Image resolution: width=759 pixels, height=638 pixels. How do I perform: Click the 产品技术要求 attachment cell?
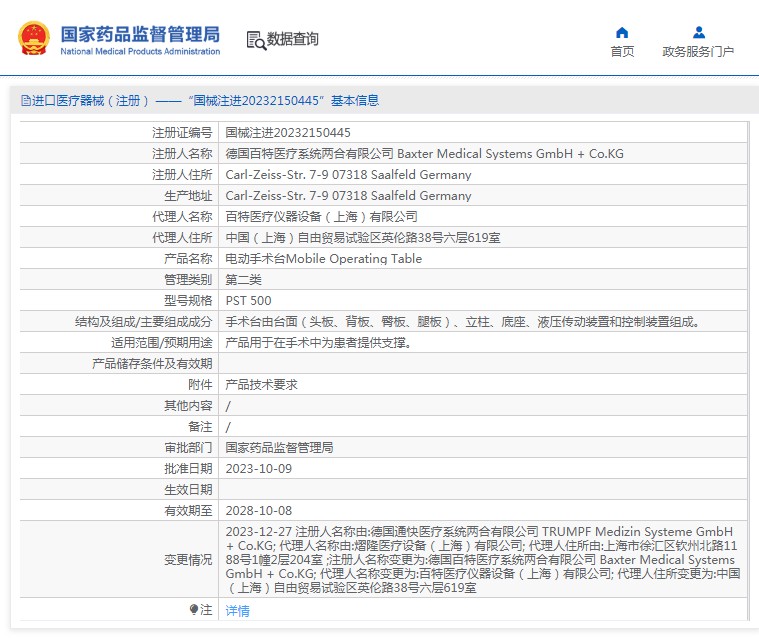pyautogui.click(x=261, y=384)
